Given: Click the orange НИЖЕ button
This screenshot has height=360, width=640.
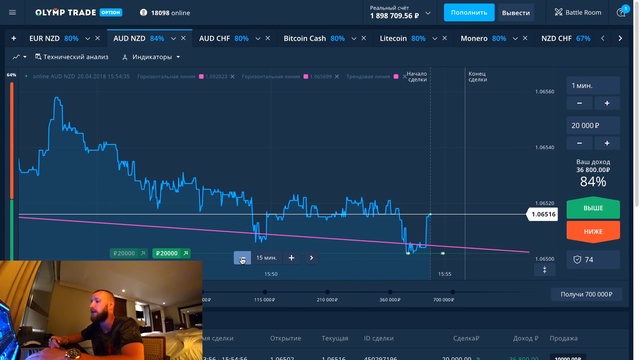Looking at the screenshot, I should [x=593, y=231].
